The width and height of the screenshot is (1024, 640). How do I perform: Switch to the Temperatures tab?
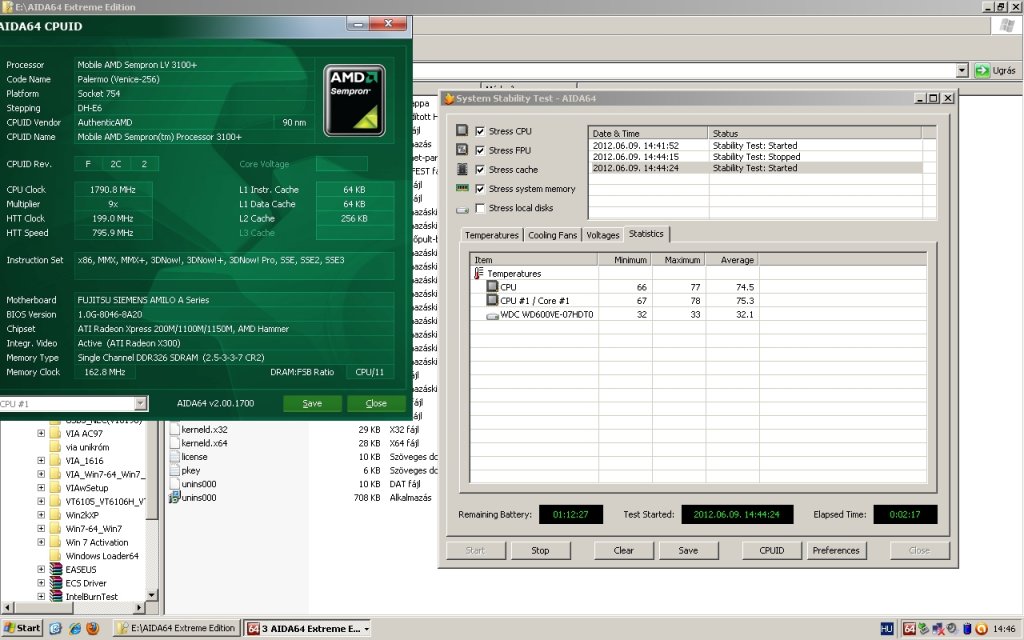[491, 235]
